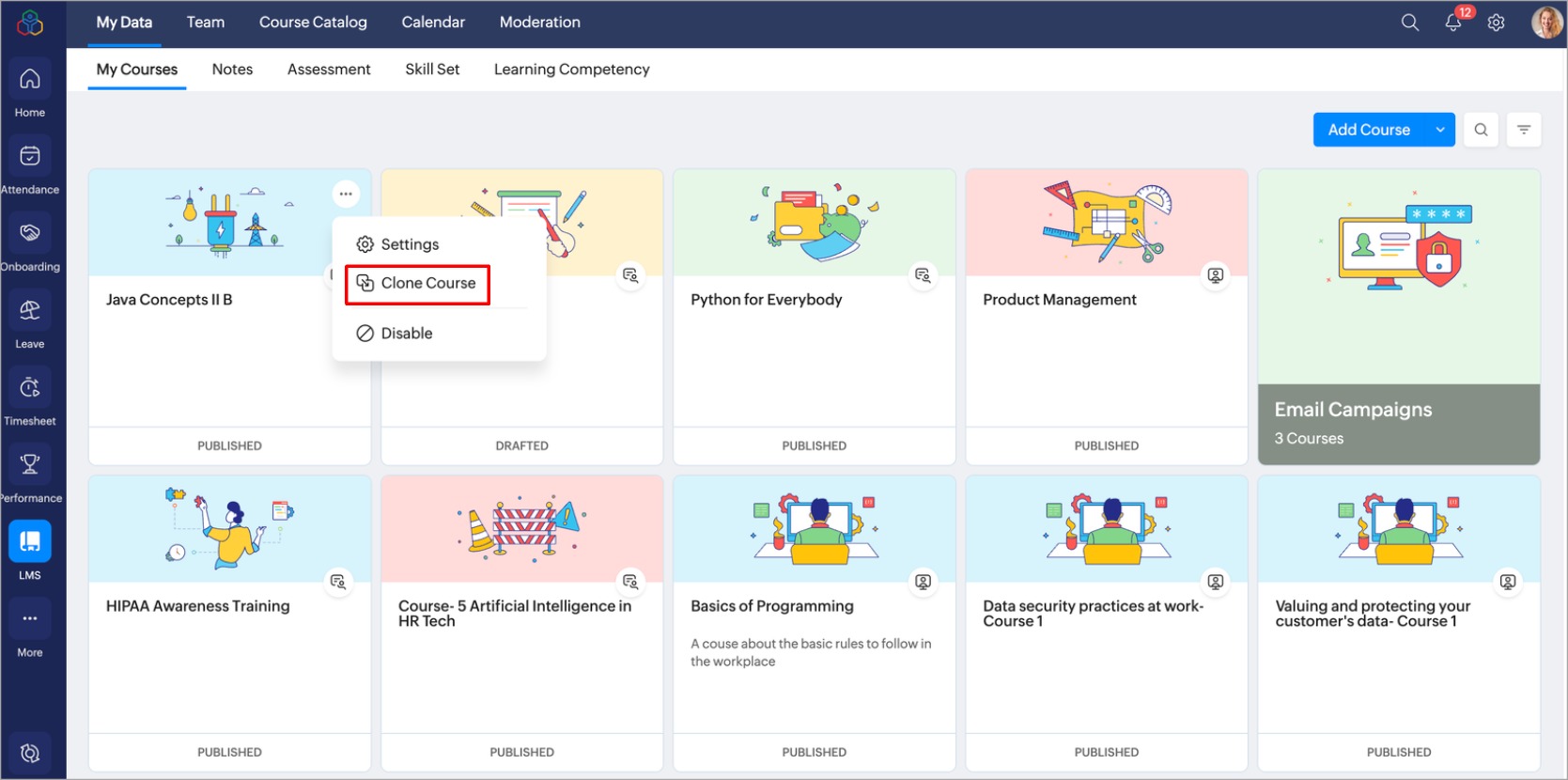The height and width of the screenshot is (780, 1568).
Task: Open the Course Catalog tab
Action: [313, 23]
